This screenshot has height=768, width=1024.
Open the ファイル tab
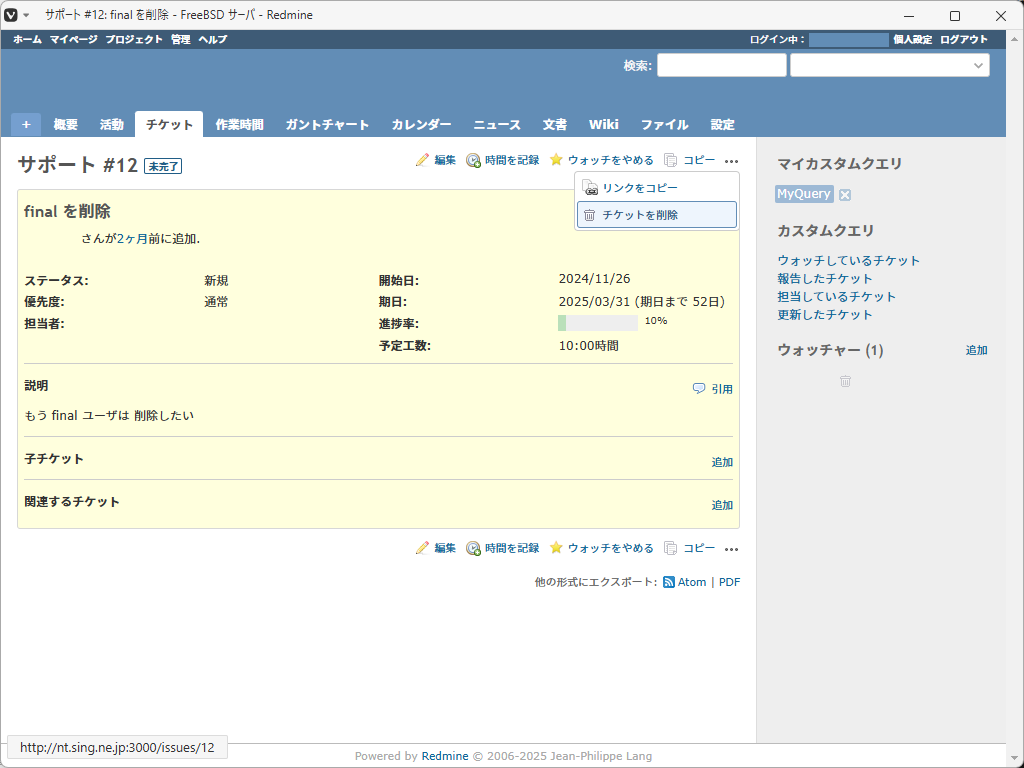pyautogui.click(x=664, y=124)
